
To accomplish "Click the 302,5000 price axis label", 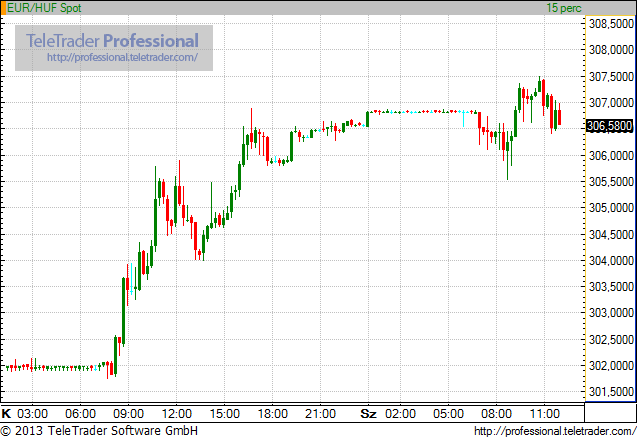I will click(x=611, y=339).
